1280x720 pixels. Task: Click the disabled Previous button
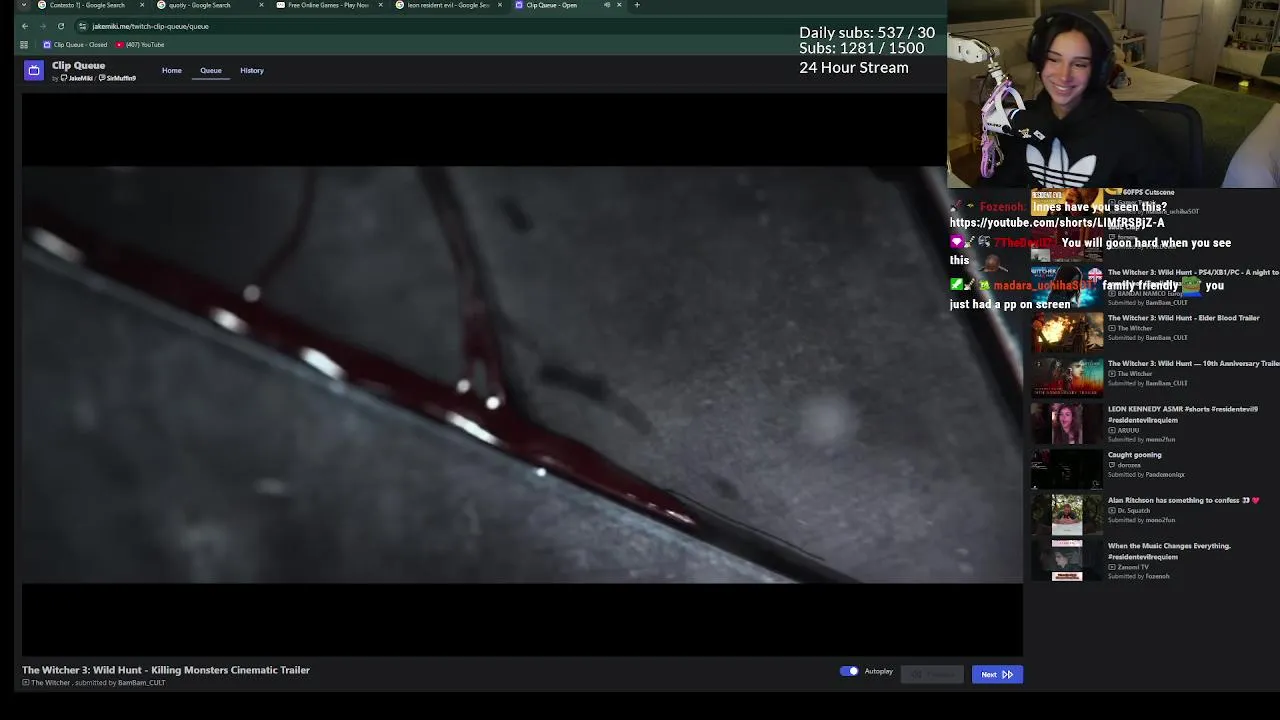coord(932,674)
